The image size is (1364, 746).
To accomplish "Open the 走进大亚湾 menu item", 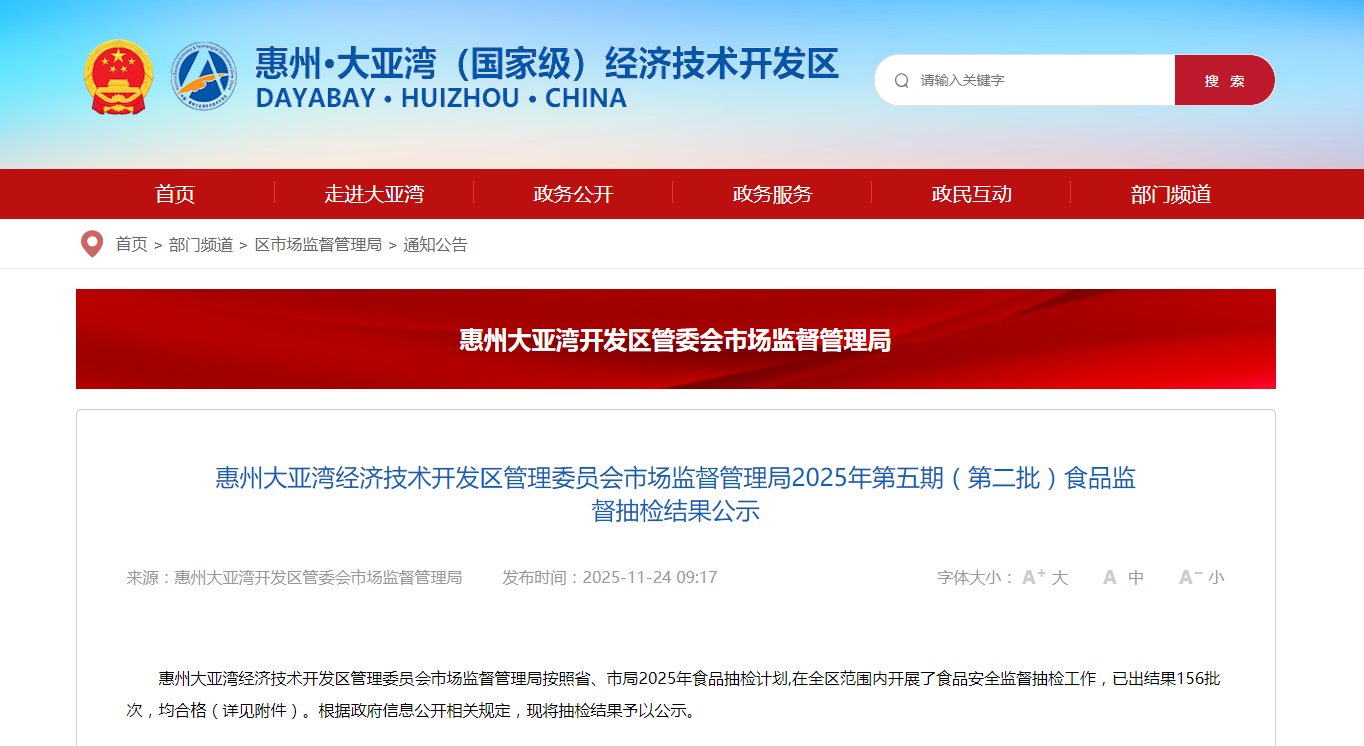I will (x=374, y=194).
